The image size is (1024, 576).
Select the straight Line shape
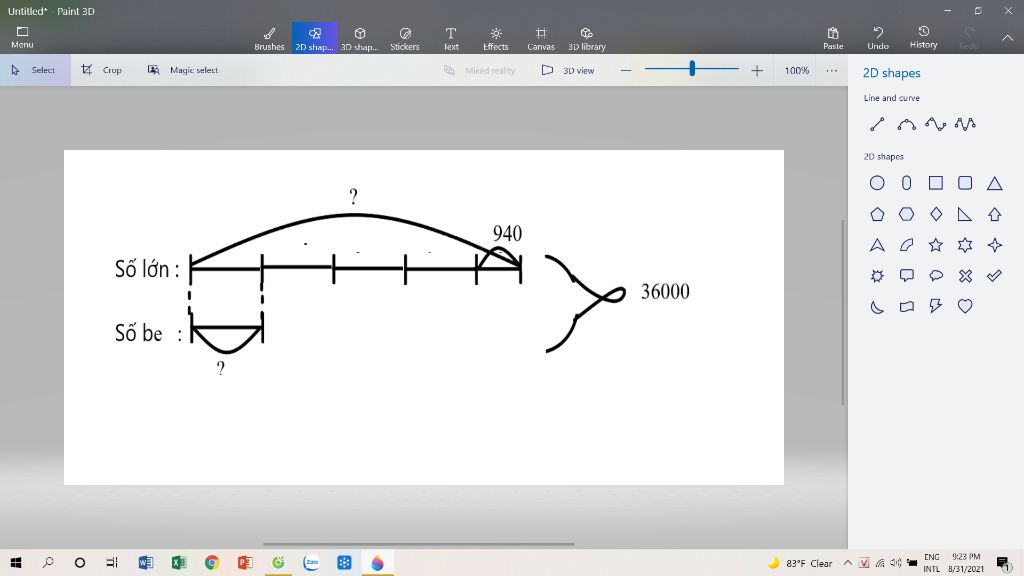click(x=877, y=124)
